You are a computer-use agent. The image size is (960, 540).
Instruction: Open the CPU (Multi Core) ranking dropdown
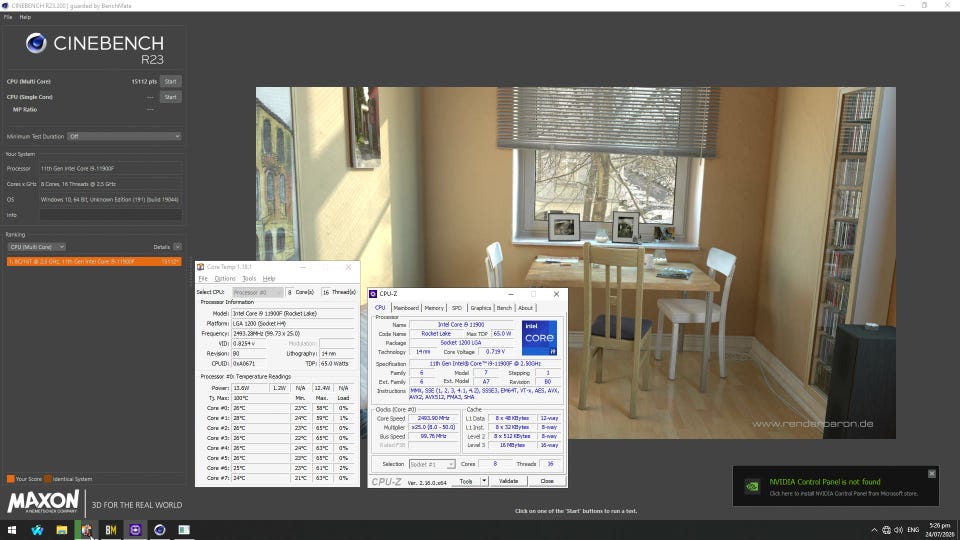point(37,247)
